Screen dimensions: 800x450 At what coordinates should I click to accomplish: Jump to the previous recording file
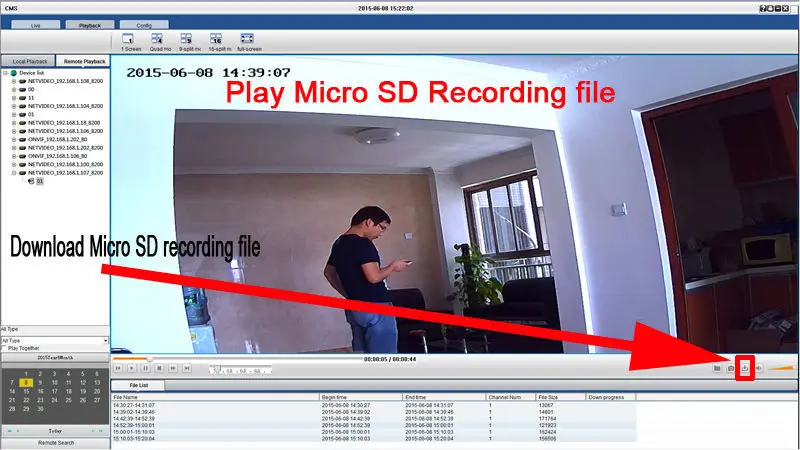click(118, 368)
